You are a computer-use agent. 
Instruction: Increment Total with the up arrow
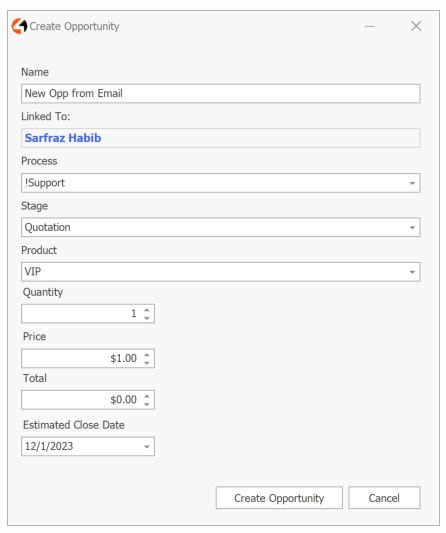click(x=147, y=396)
